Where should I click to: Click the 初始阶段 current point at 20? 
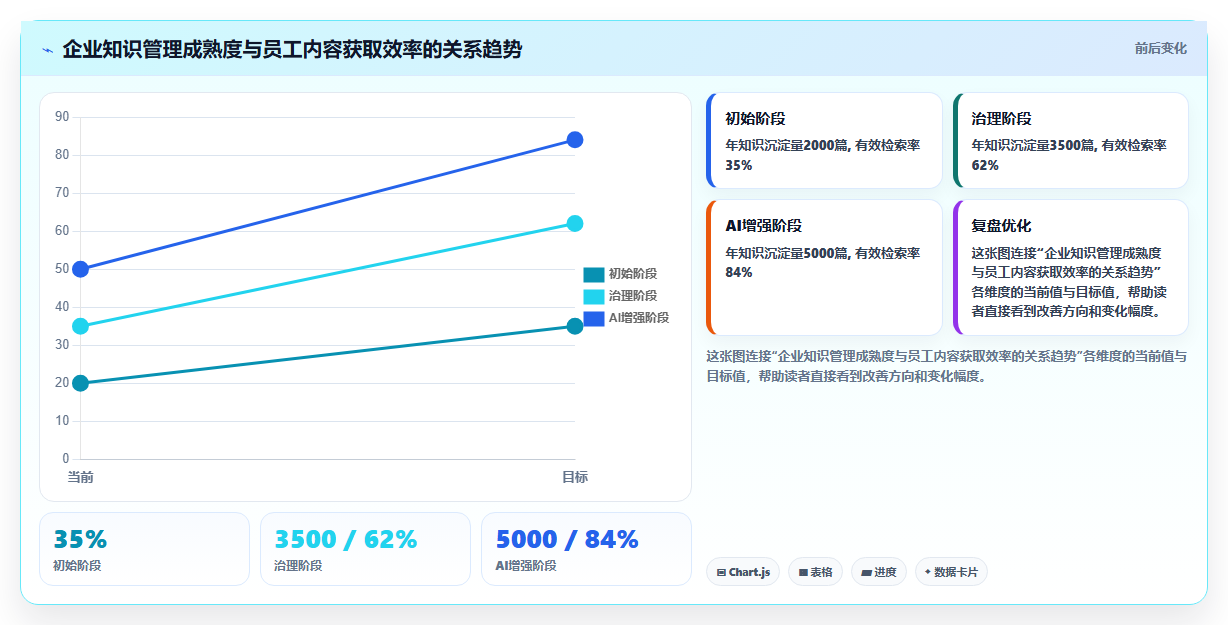[81, 383]
